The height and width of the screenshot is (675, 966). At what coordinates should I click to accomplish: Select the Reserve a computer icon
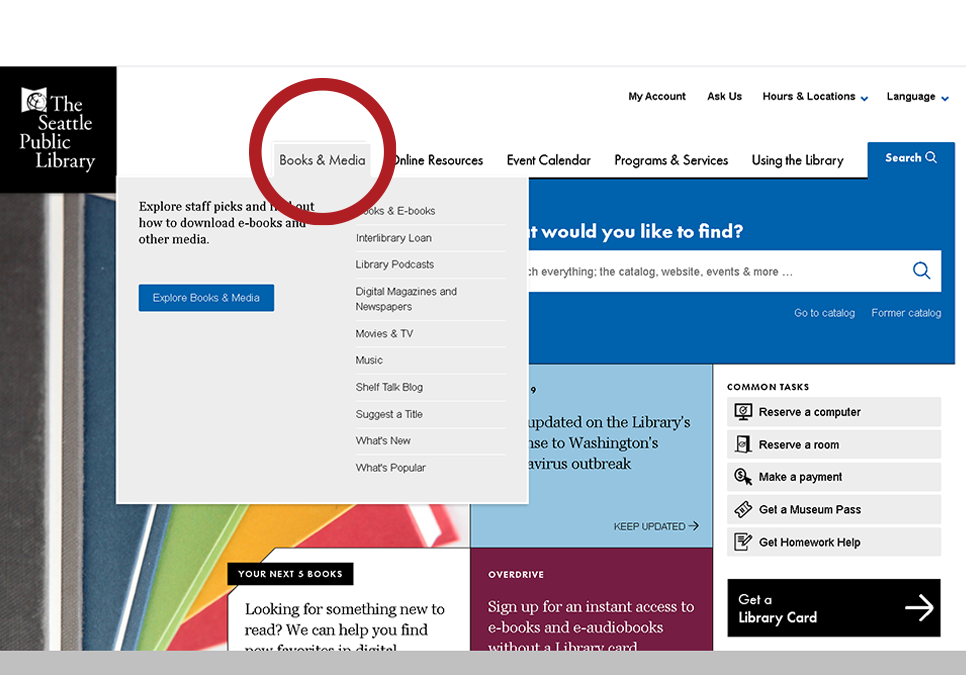pyautogui.click(x=743, y=411)
